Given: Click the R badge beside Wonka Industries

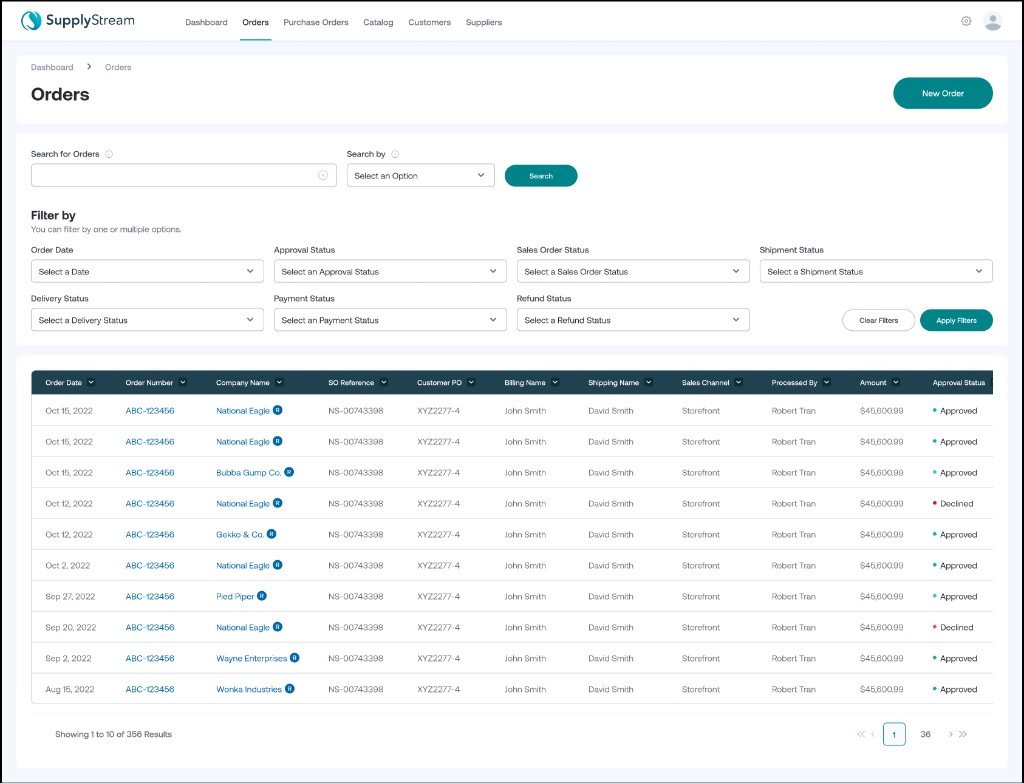Looking at the screenshot, I should (x=290, y=688).
